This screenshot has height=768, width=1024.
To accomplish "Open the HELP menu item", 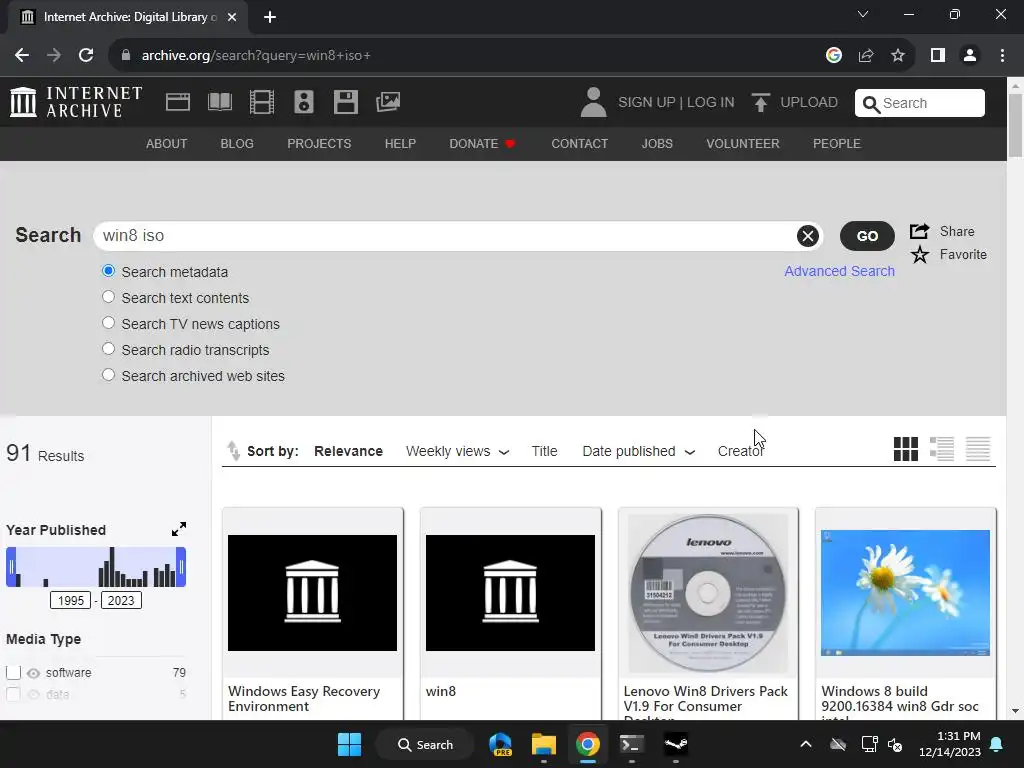I will tap(400, 144).
